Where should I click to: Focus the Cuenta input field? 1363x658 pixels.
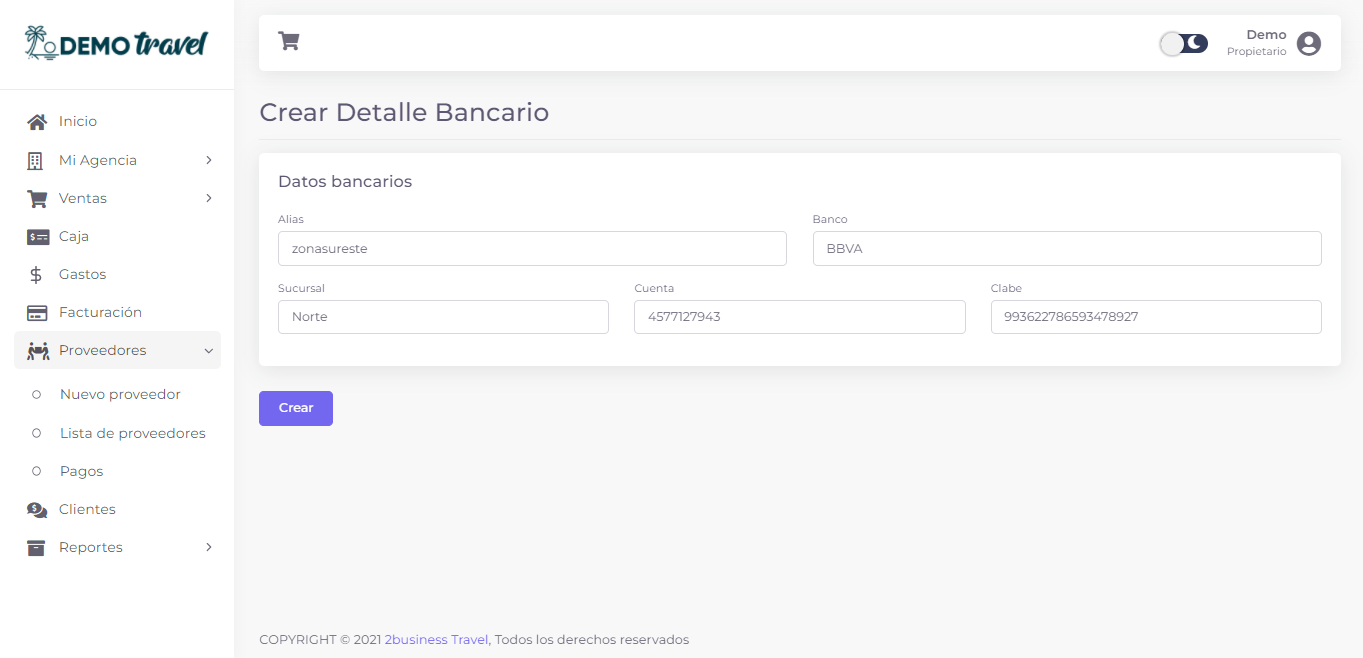[x=800, y=317]
